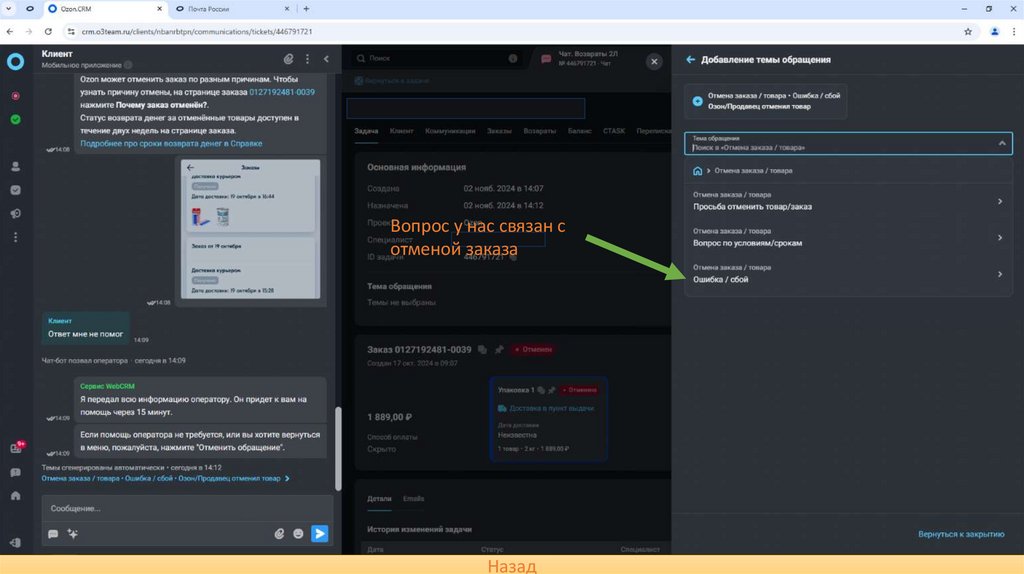Open the emoji picker in message box
Screen dimensions: 1024x574
tap(298, 534)
